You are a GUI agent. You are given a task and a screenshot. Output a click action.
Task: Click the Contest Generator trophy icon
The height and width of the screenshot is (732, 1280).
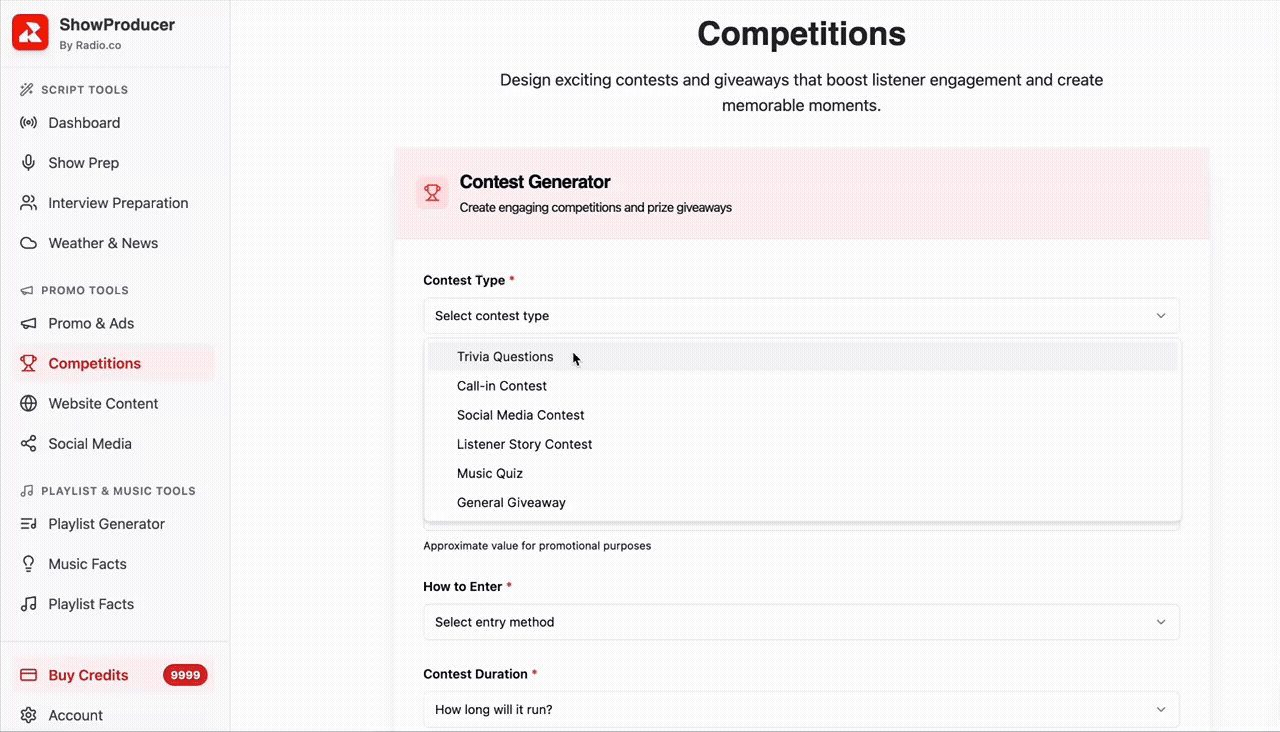tap(432, 193)
